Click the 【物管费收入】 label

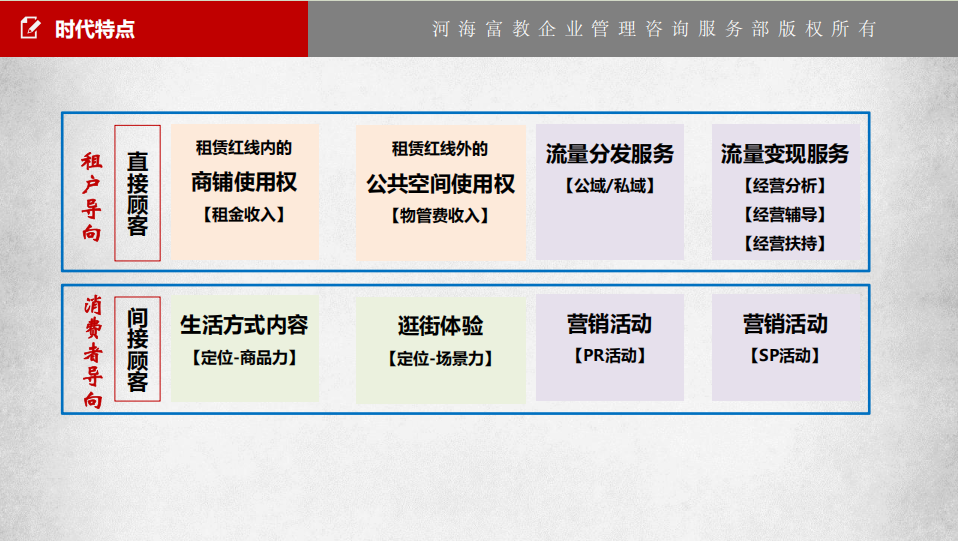click(x=440, y=215)
